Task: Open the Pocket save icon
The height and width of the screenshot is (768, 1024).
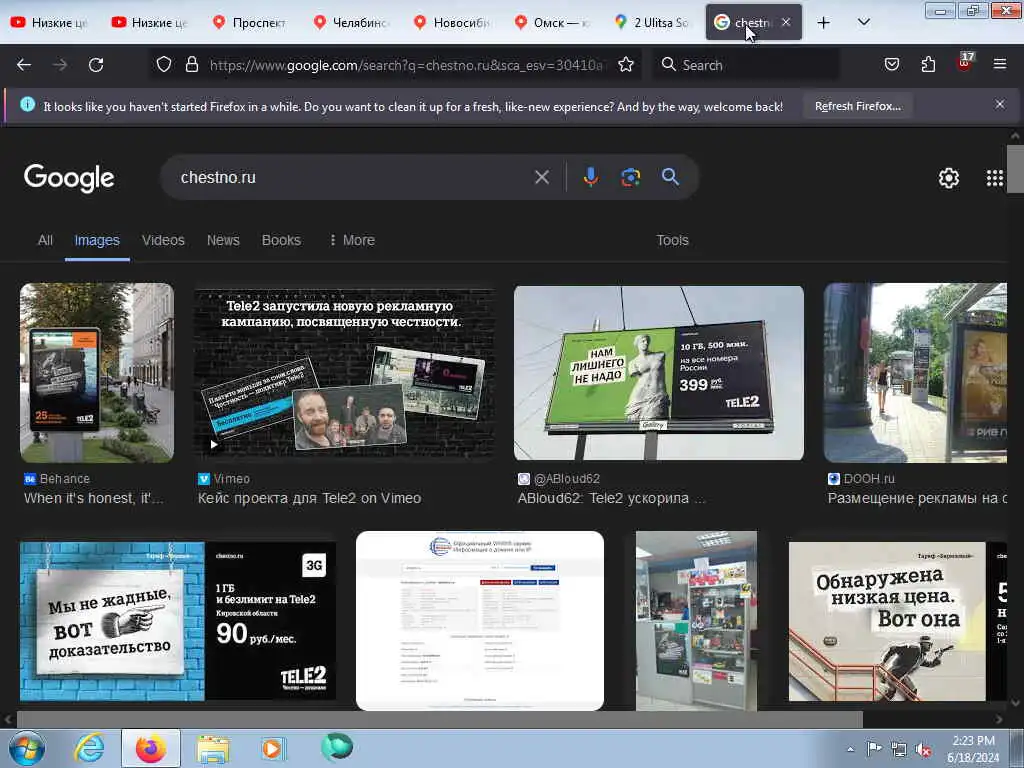Action: click(891, 64)
